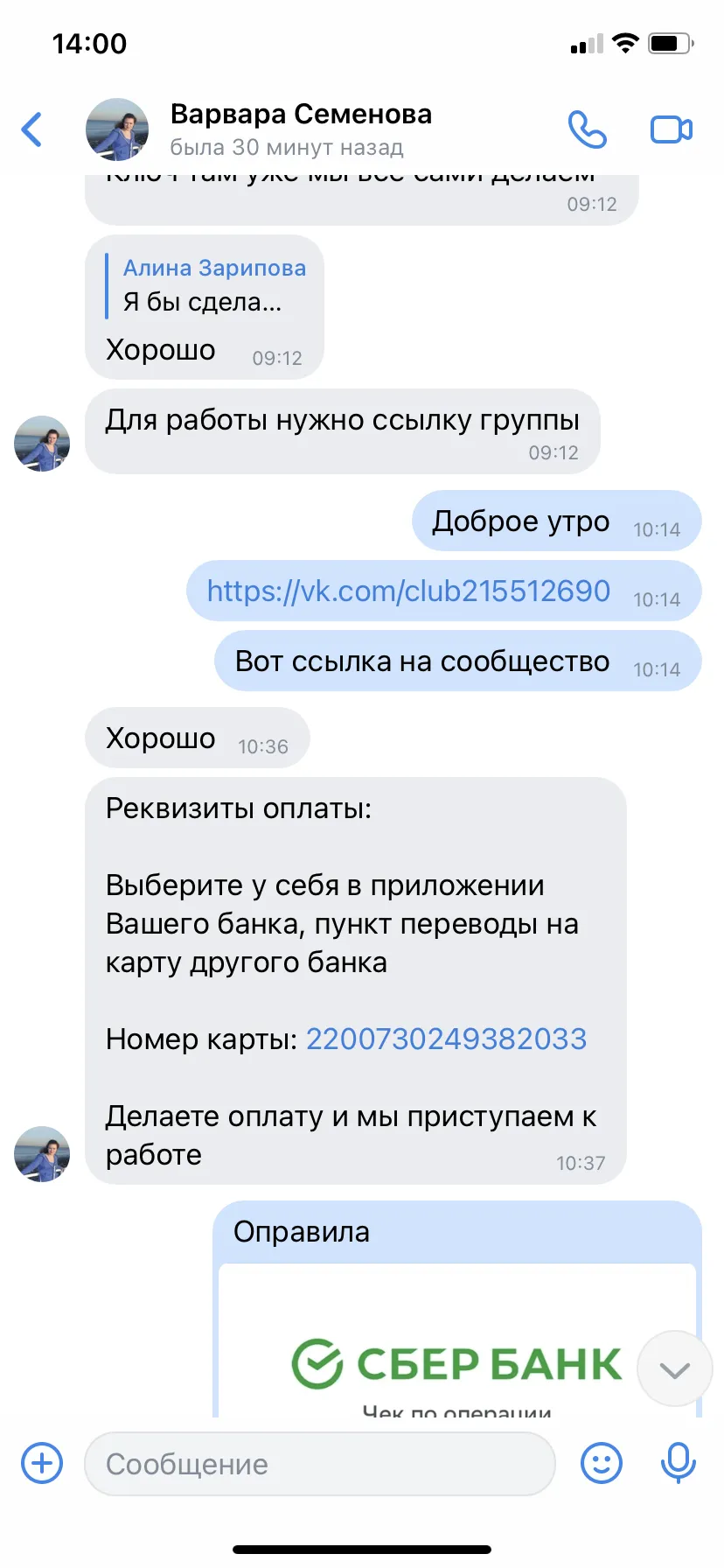Tap the avatar beside the card number message

point(42,1154)
